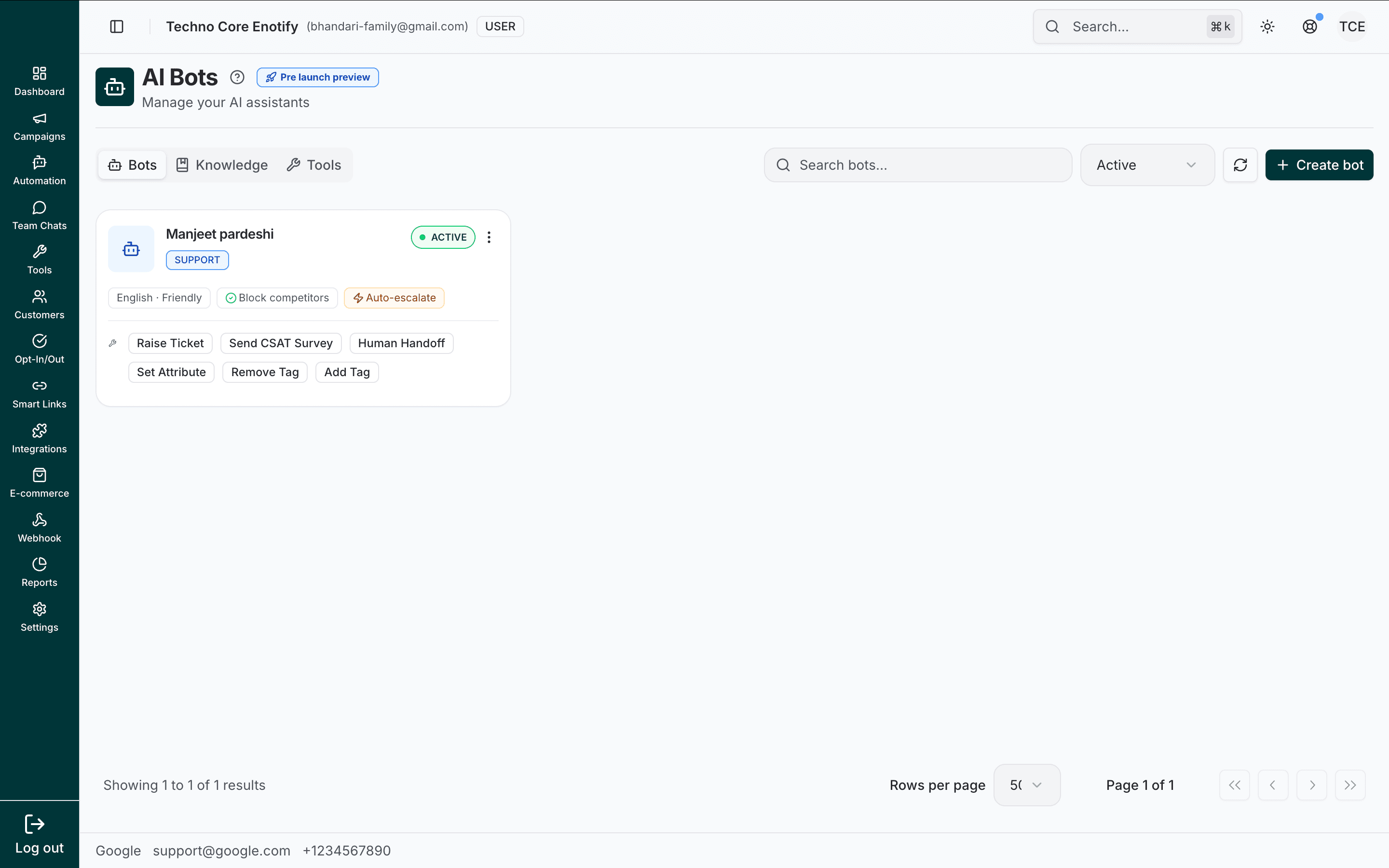Open Campaigns from the sidebar
The width and height of the screenshot is (1389, 868).
point(39,126)
